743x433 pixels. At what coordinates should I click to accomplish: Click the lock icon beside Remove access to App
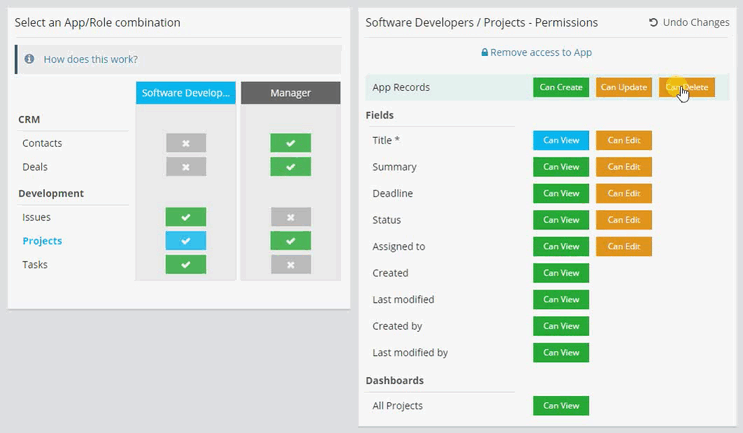[485, 53]
